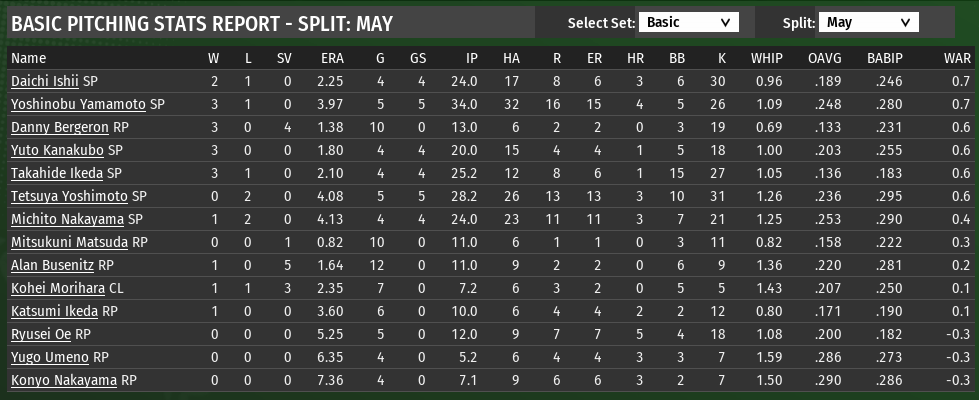Sort table by WAR column header
The width and height of the screenshot is (979, 400).
pyautogui.click(x=957, y=58)
